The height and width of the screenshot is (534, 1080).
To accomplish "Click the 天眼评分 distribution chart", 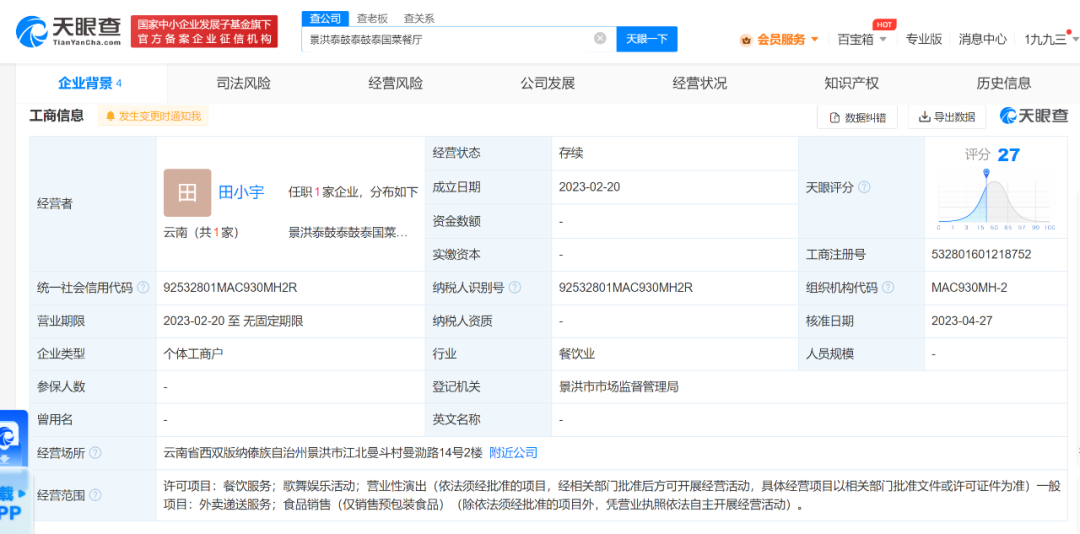I will click(x=995, y=200).
